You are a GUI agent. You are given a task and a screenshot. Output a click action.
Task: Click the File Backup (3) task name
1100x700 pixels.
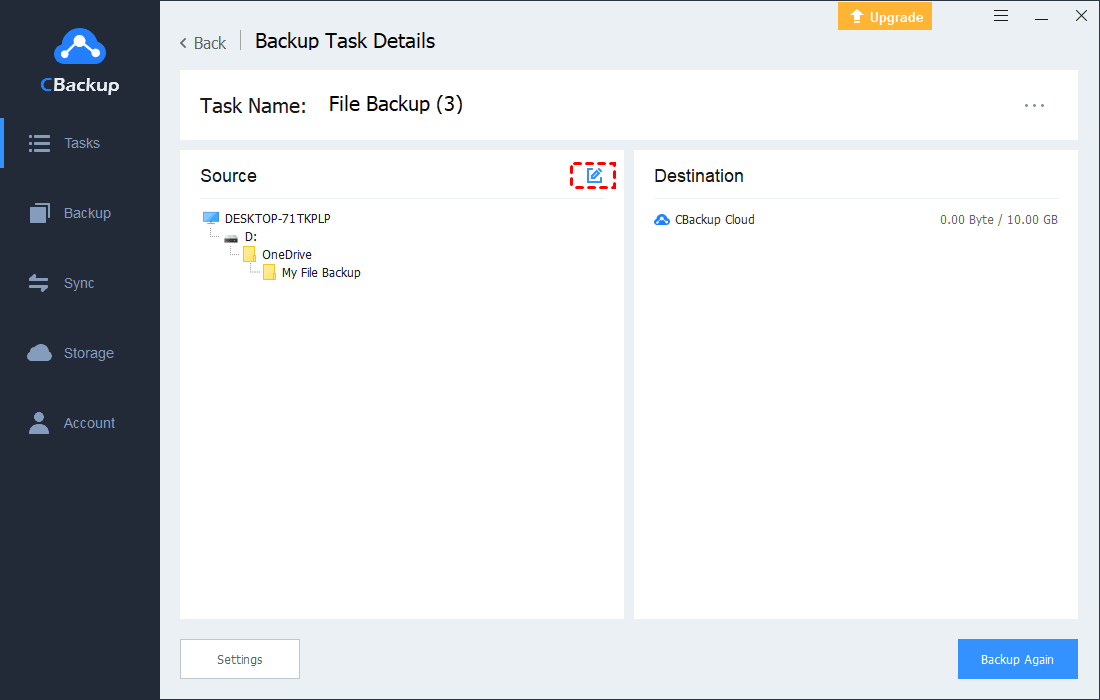(x=395, y=105)
